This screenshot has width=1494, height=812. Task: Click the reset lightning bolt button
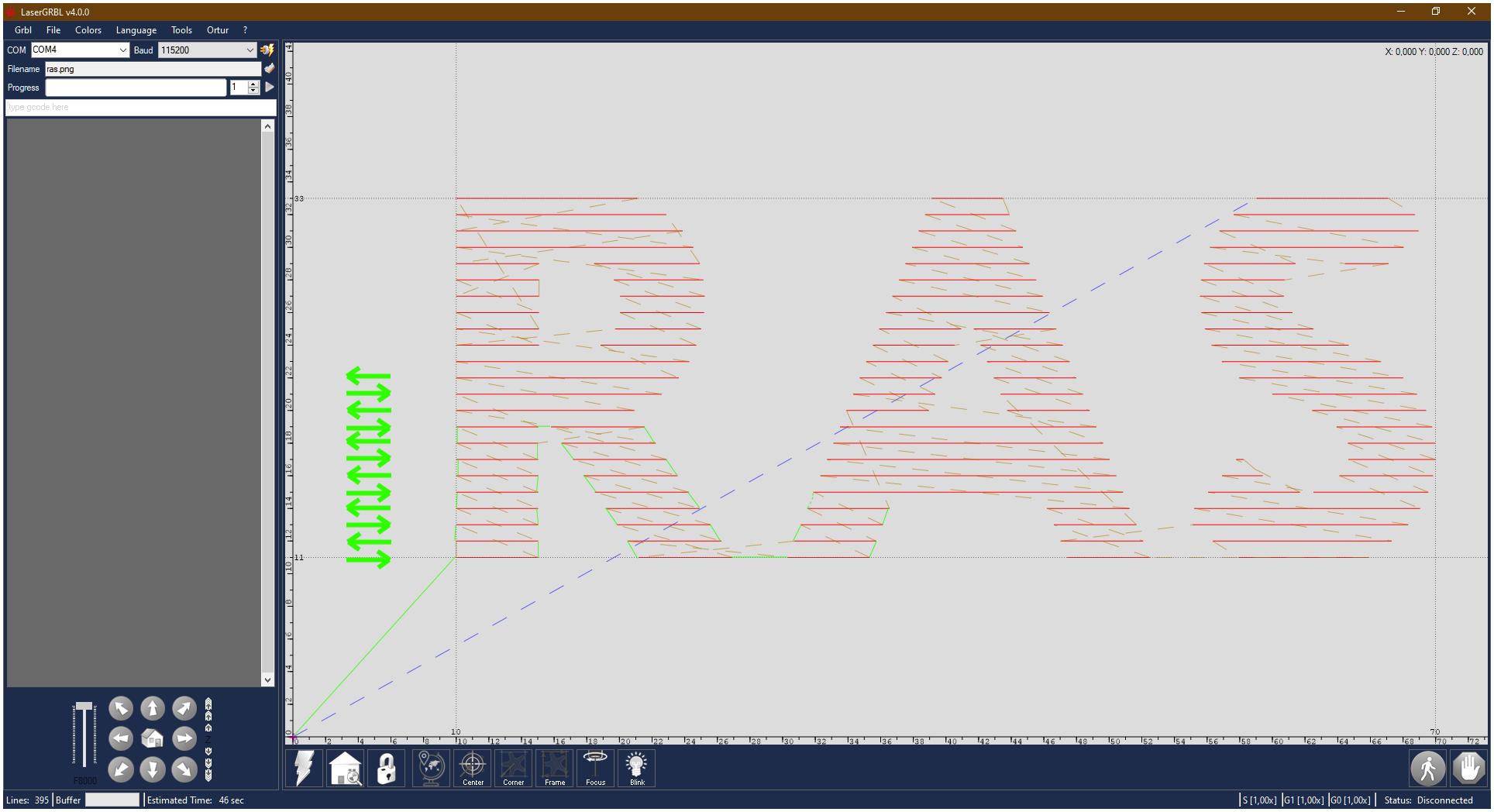click(305, 768)
